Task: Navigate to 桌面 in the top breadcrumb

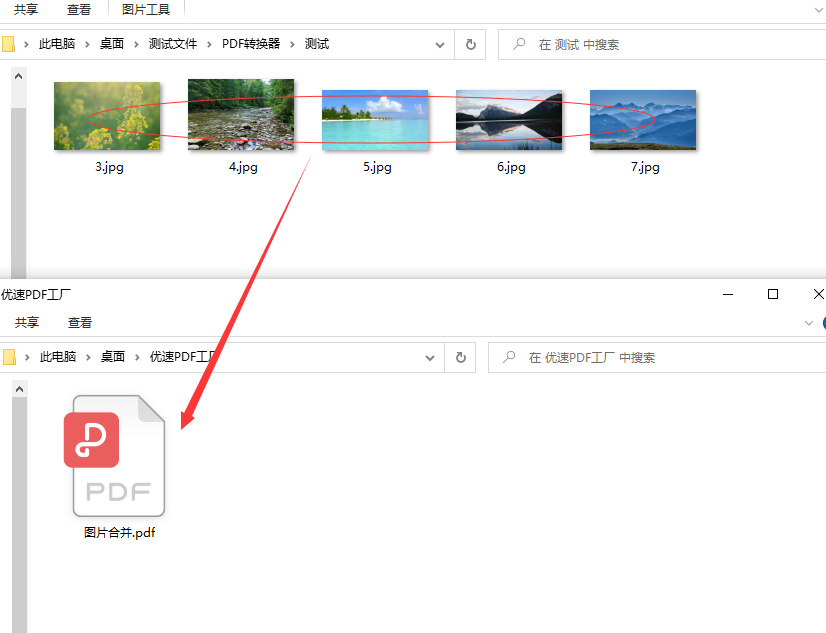Action: tap(112, 44)
